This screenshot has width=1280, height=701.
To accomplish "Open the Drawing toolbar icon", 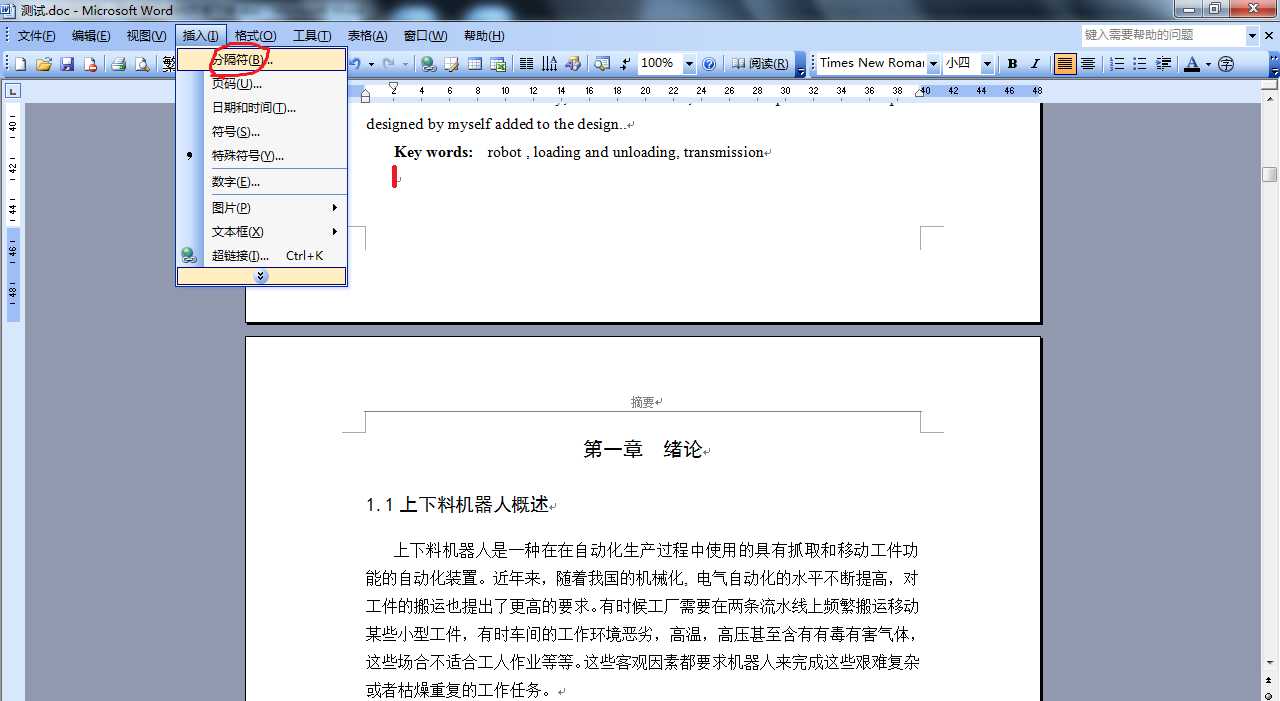I will coord(573,64).
